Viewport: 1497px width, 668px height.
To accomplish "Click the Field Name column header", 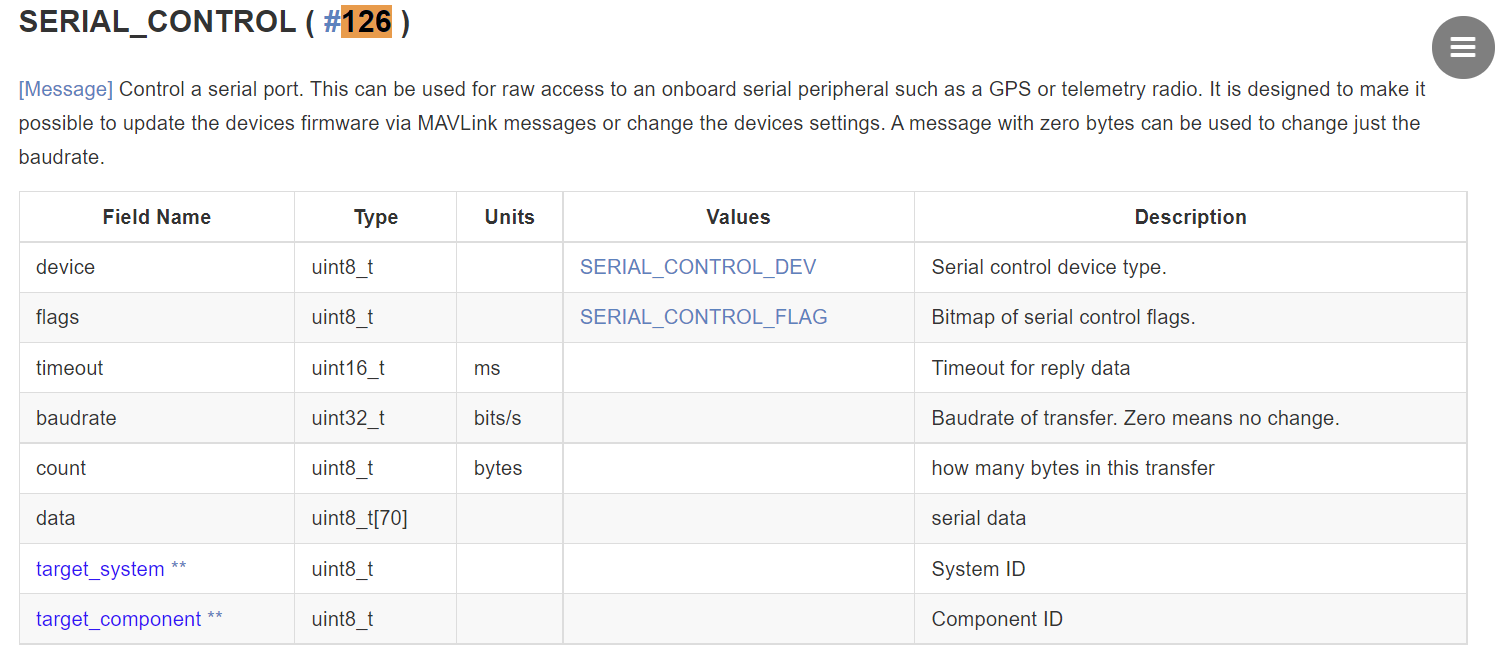I will (156, 216).
